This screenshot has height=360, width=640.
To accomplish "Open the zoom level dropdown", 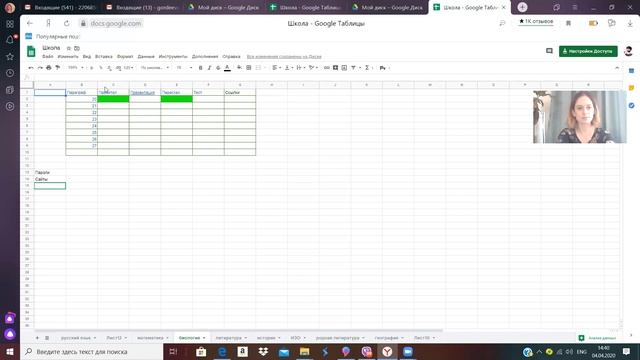I will [76, 68].
